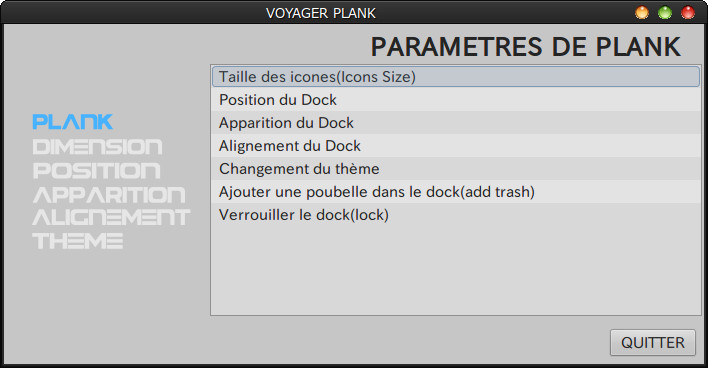Click the DIMENSION sidebar label

pyautogui.click(x=98, y=147)
